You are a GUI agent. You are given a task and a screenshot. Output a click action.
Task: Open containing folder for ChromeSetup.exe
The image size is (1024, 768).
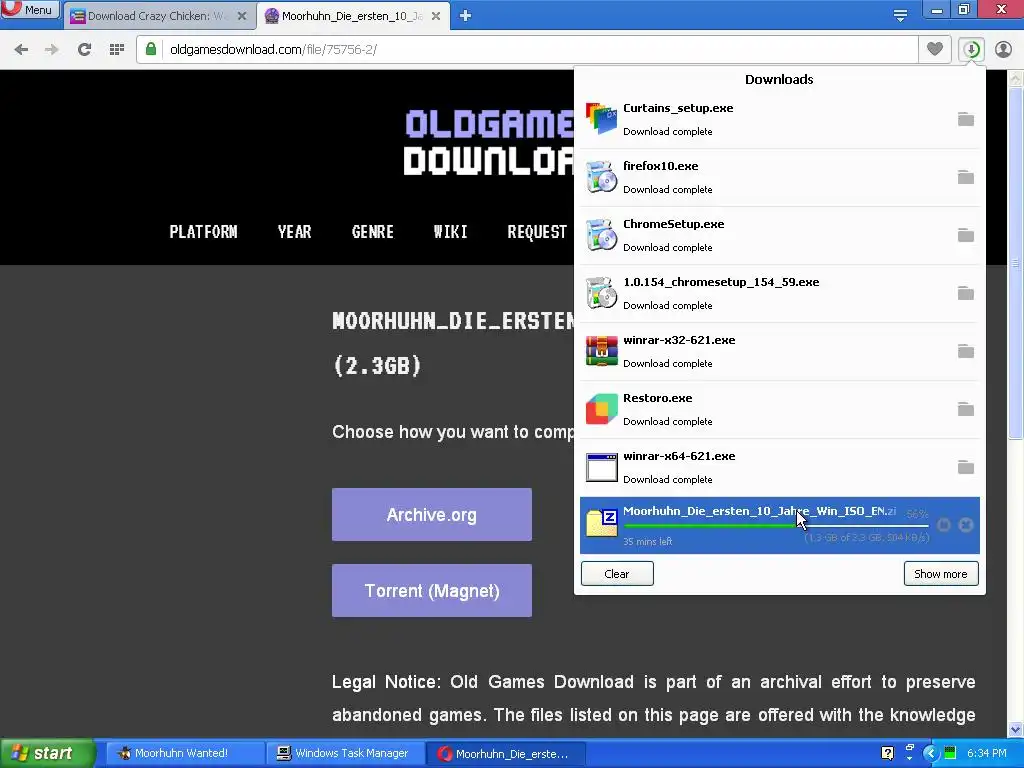pos(966,236)
